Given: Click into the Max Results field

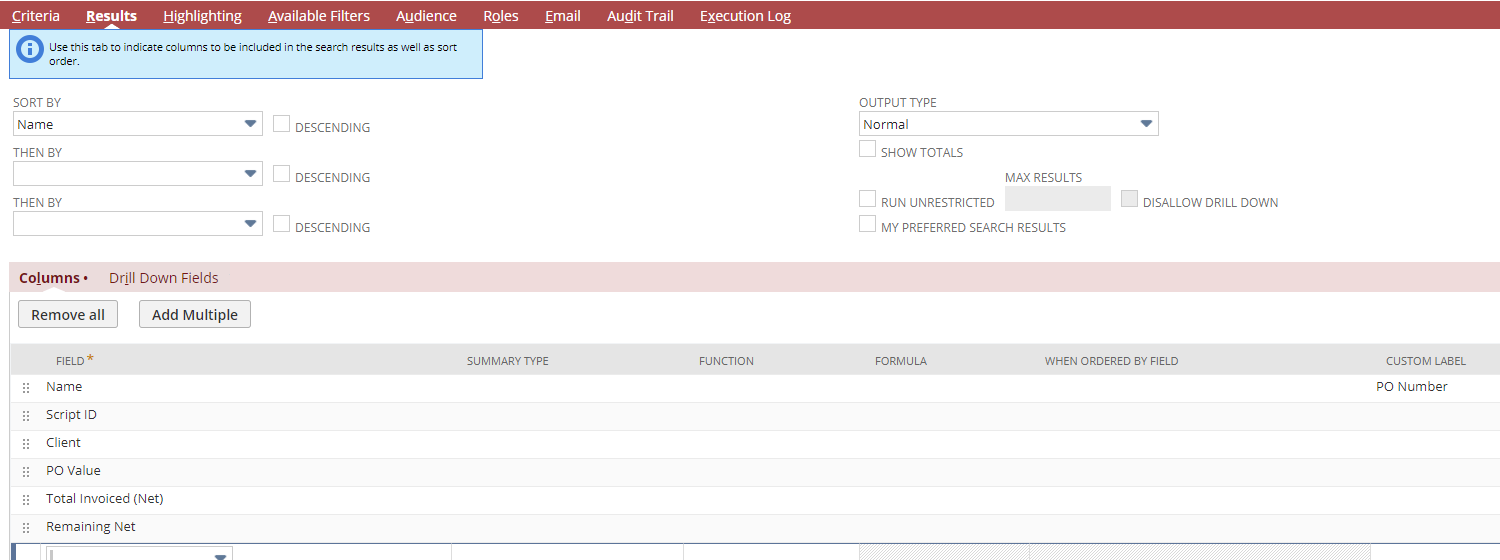Looking at the screenshot, I should click(x=1058, y=198).
